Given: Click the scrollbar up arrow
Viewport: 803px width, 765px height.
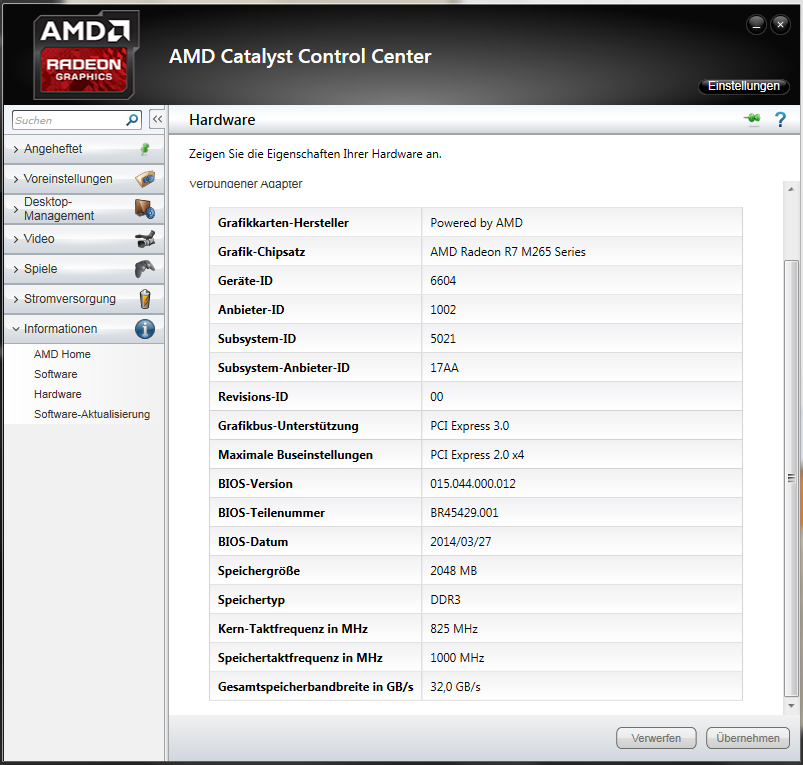Looking at the screenshot, I should (x=791, y=189).
